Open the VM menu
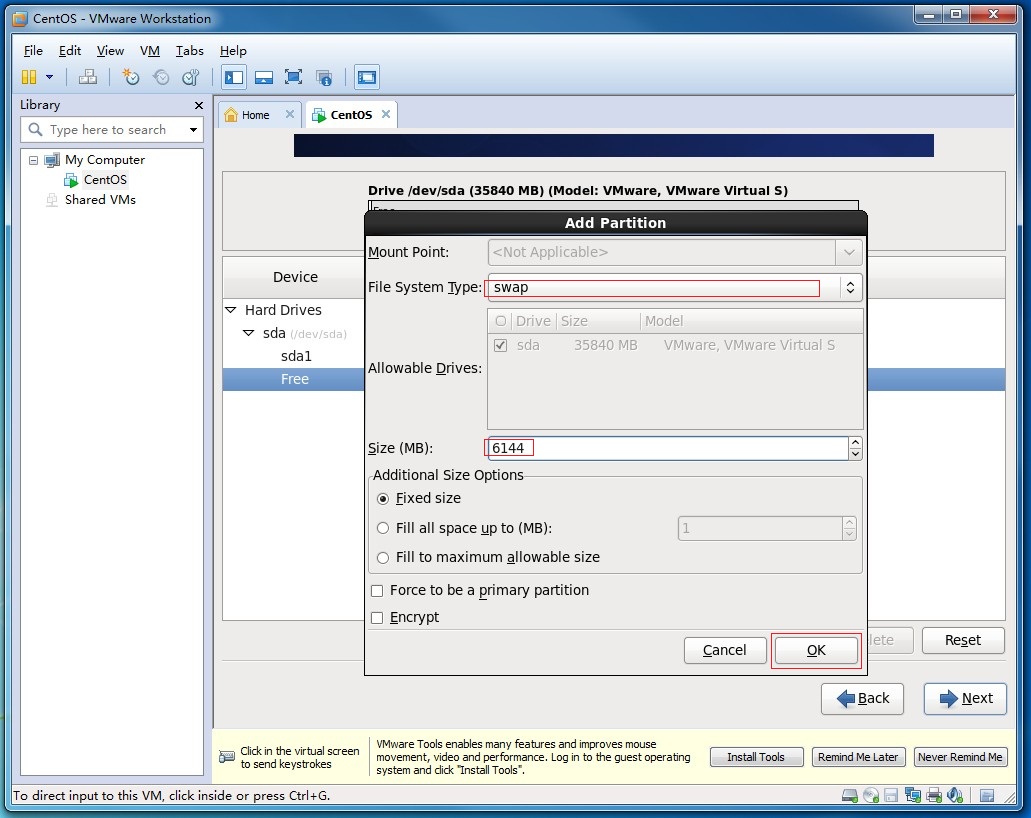Viewport: 1031px width, 818px height. (x=149, y=51)
